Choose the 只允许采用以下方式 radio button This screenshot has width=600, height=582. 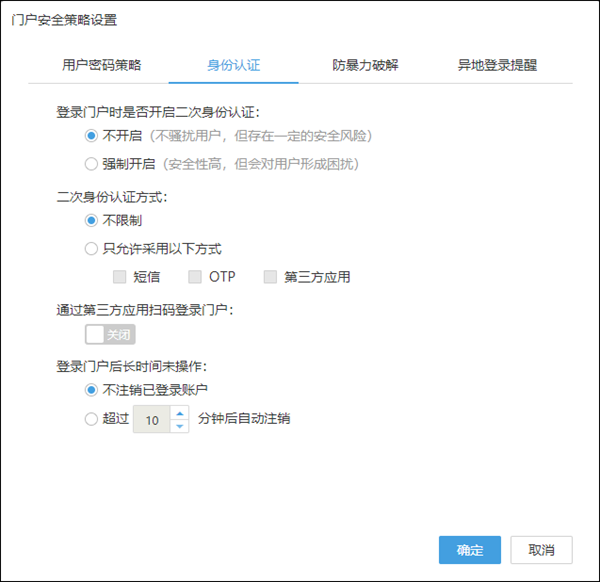92,249
